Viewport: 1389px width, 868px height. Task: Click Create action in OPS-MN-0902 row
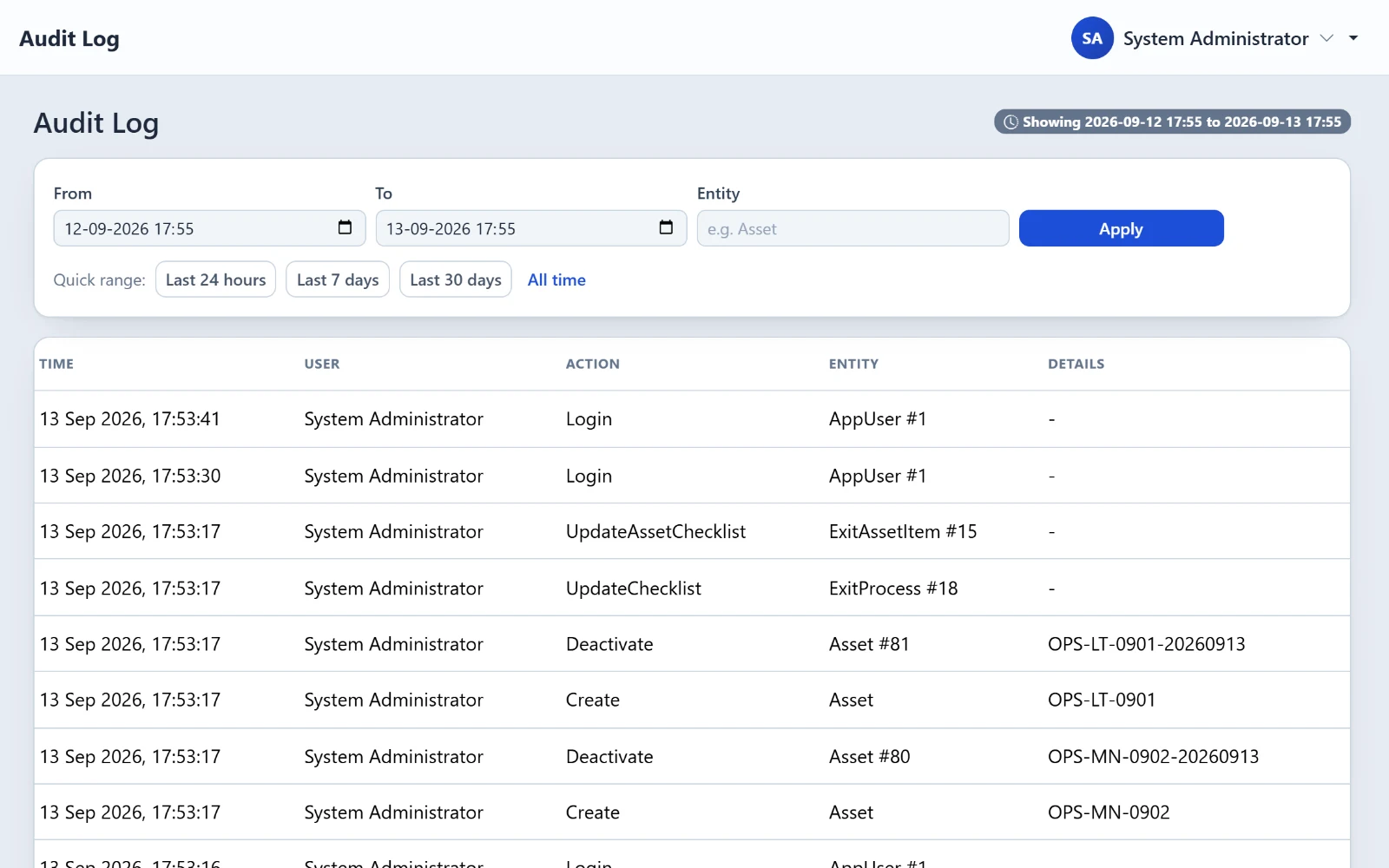point(593,812)
